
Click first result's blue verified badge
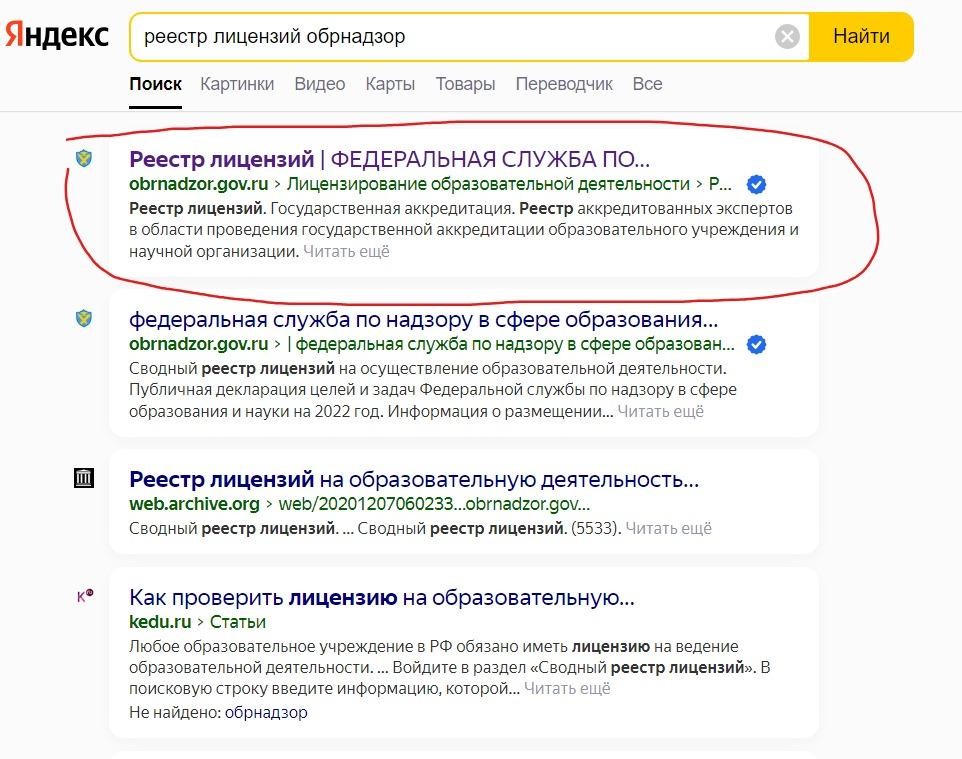[x=757, y=184]
